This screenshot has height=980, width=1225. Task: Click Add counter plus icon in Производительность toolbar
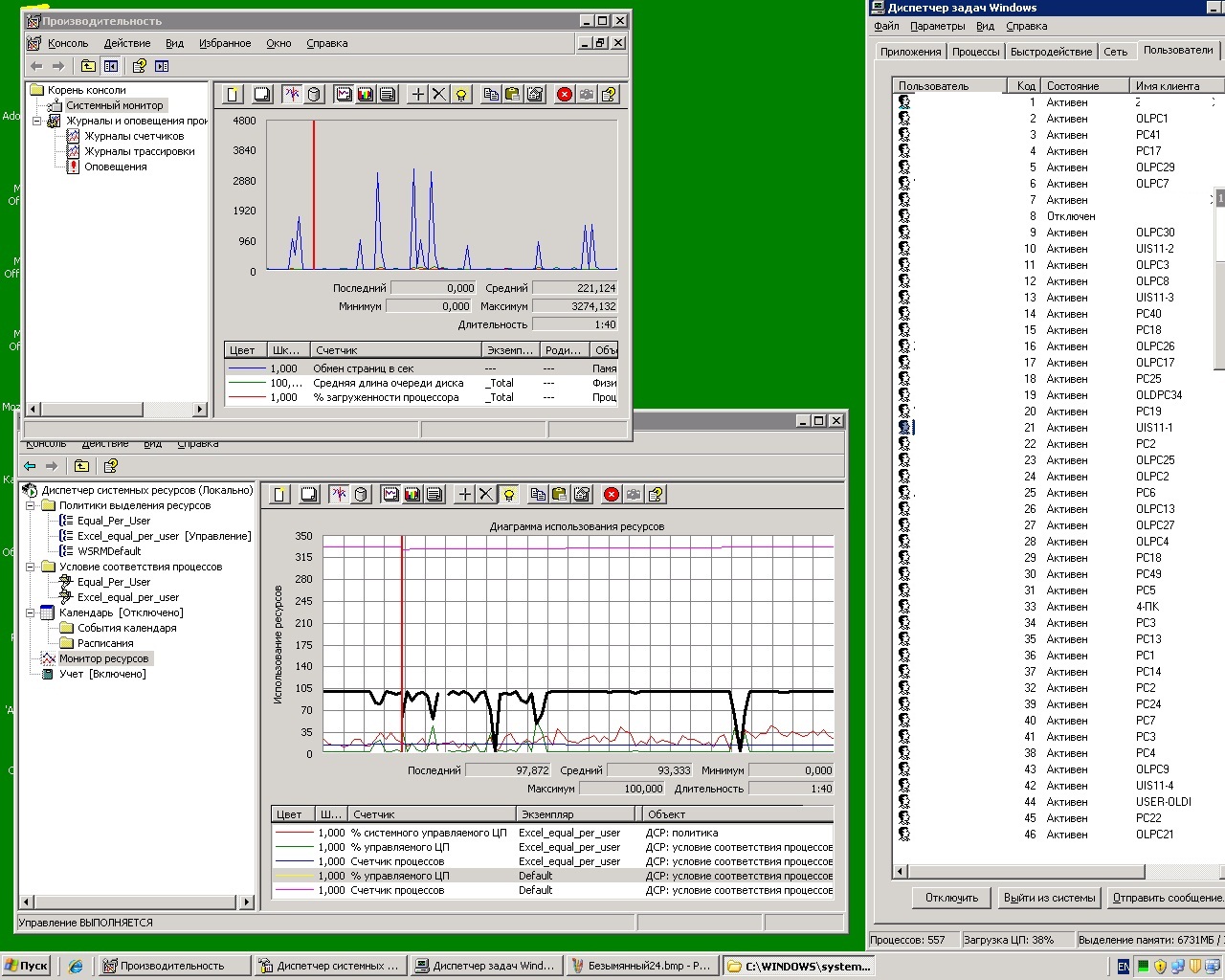pyautogui.click(x=418, y=94)
